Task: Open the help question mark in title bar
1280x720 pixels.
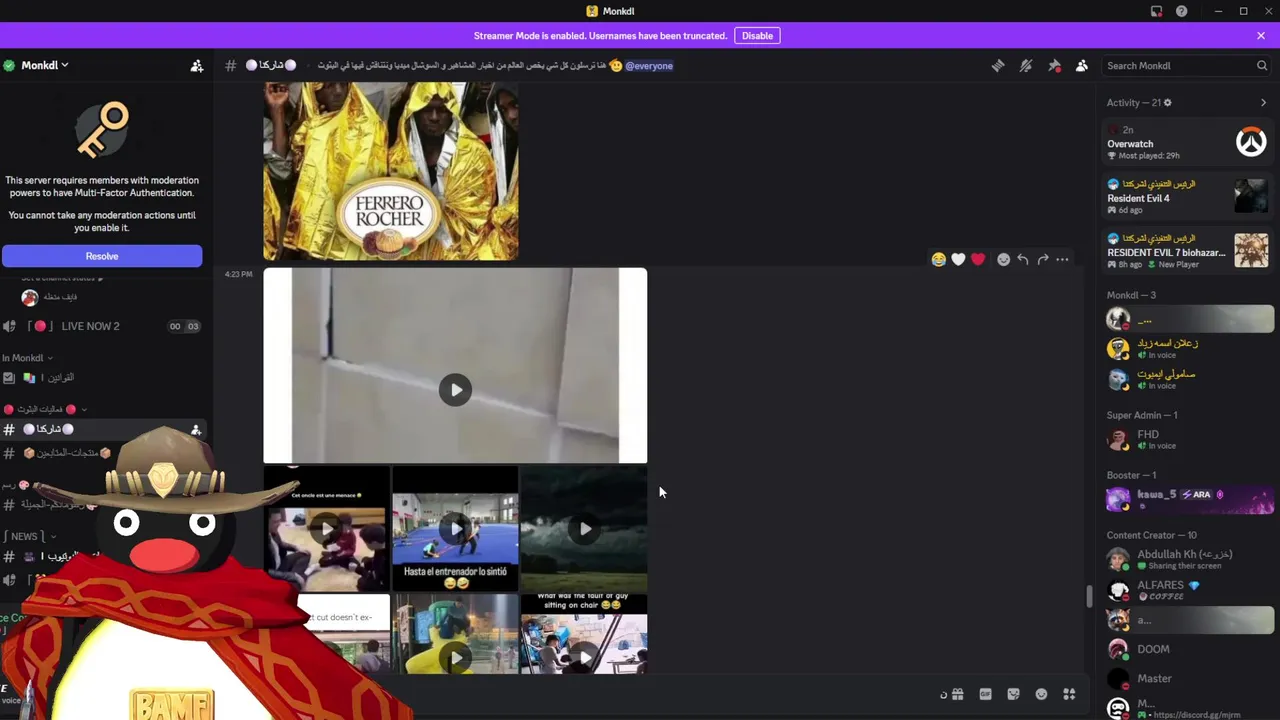Action: [x=1182, y=11]
